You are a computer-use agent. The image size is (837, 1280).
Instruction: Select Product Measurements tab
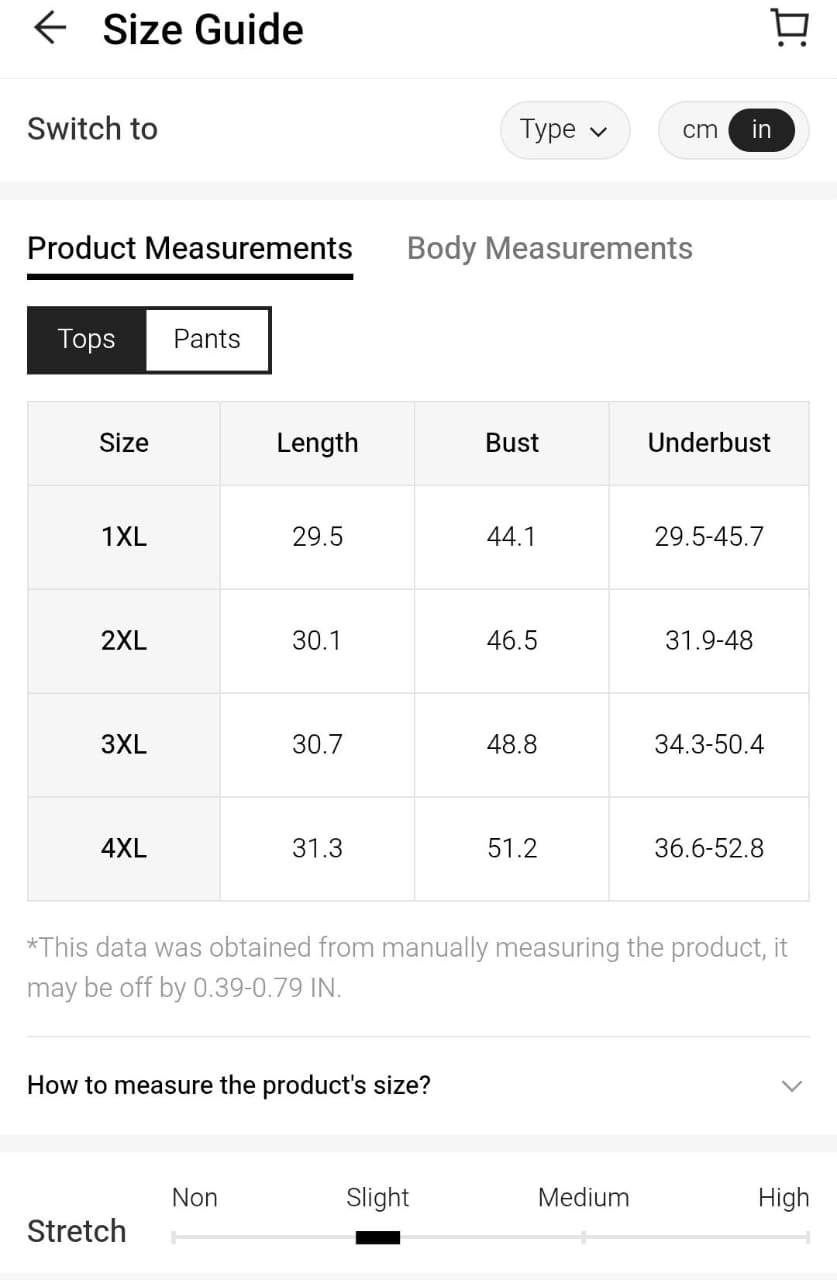pos(190,248)
